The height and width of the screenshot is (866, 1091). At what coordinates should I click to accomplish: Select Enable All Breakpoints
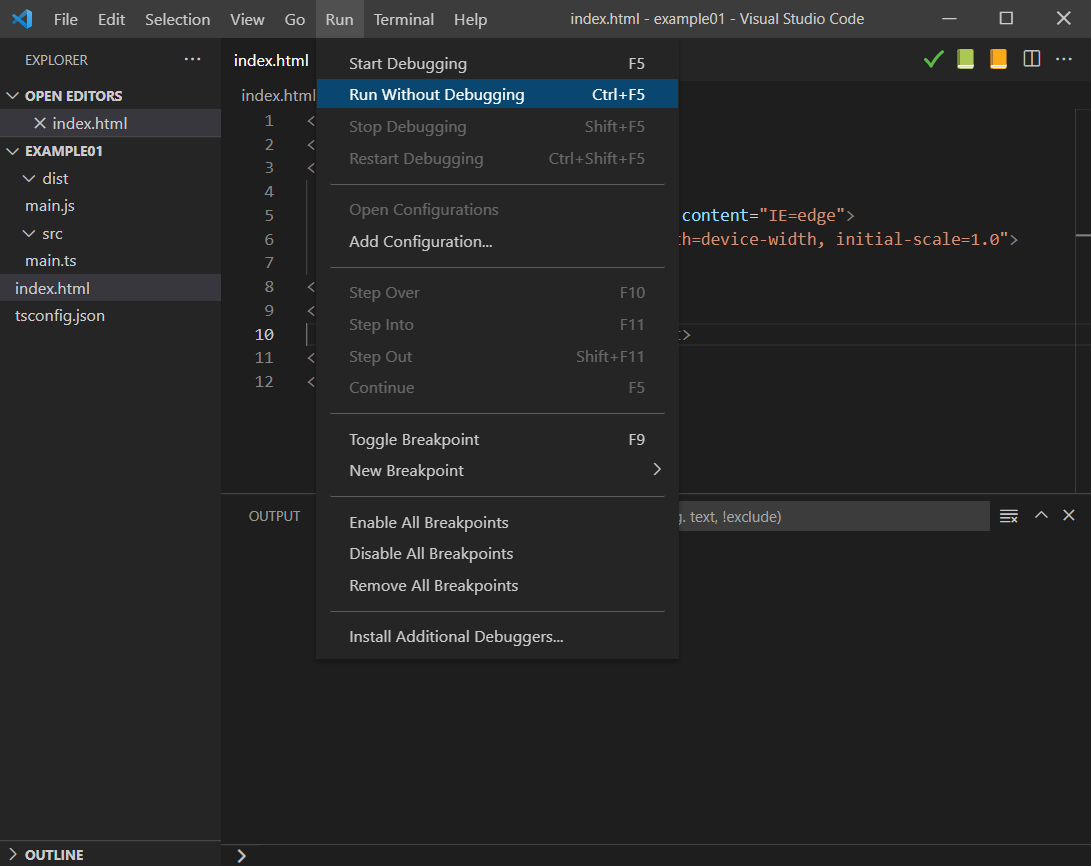tap(497, 522)
